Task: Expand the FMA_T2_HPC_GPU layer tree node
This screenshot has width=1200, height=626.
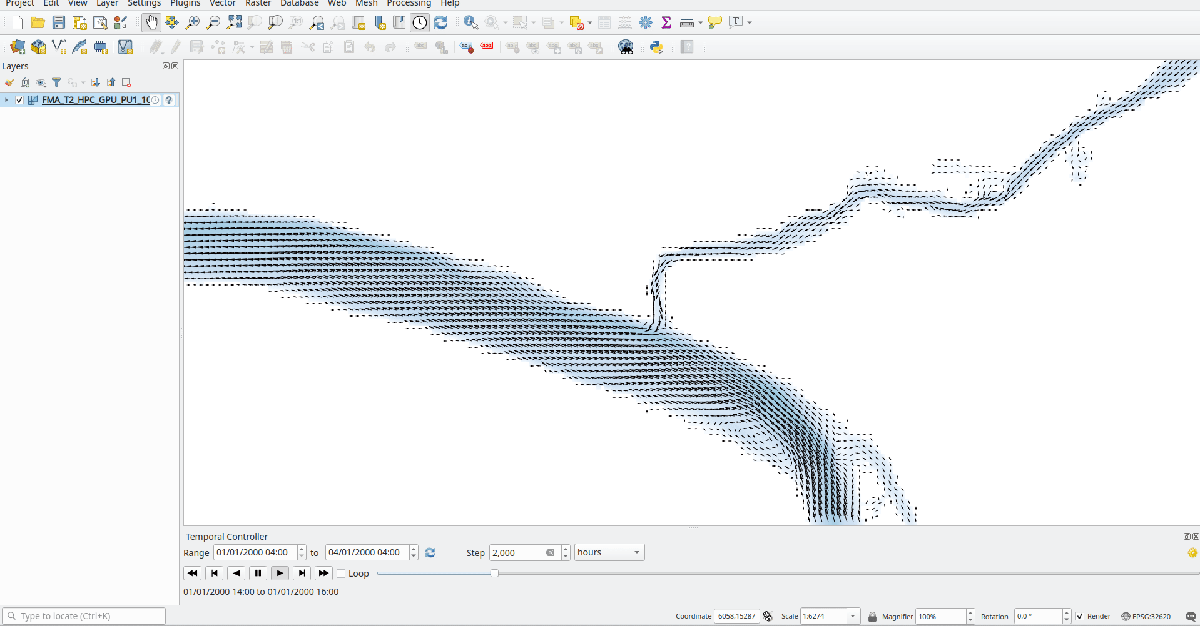Action: (x=8, y=100)
